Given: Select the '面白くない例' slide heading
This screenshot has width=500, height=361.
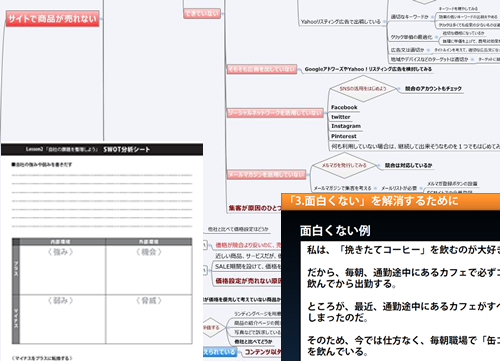Looking at the screenshot, I should (335, 231).
